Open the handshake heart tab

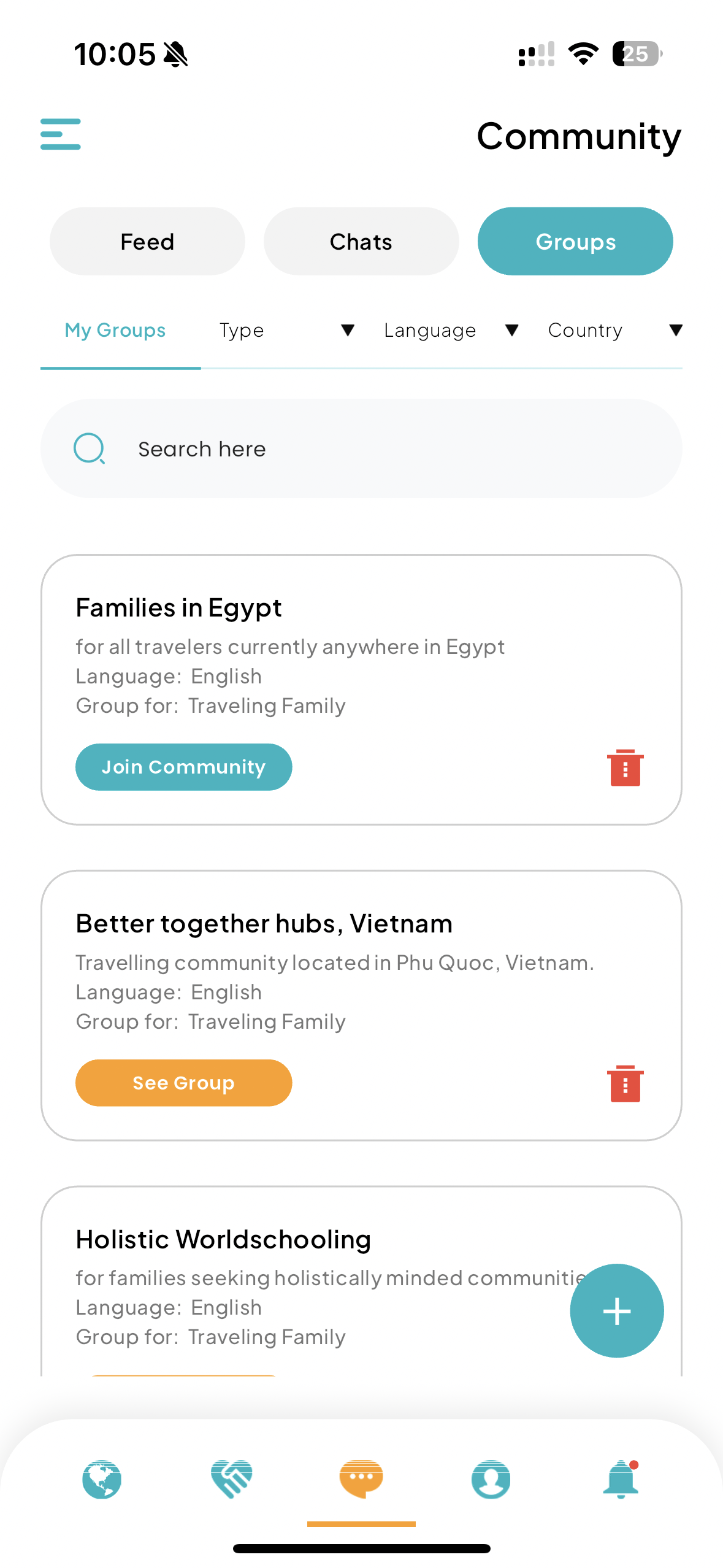[231, 1479]
